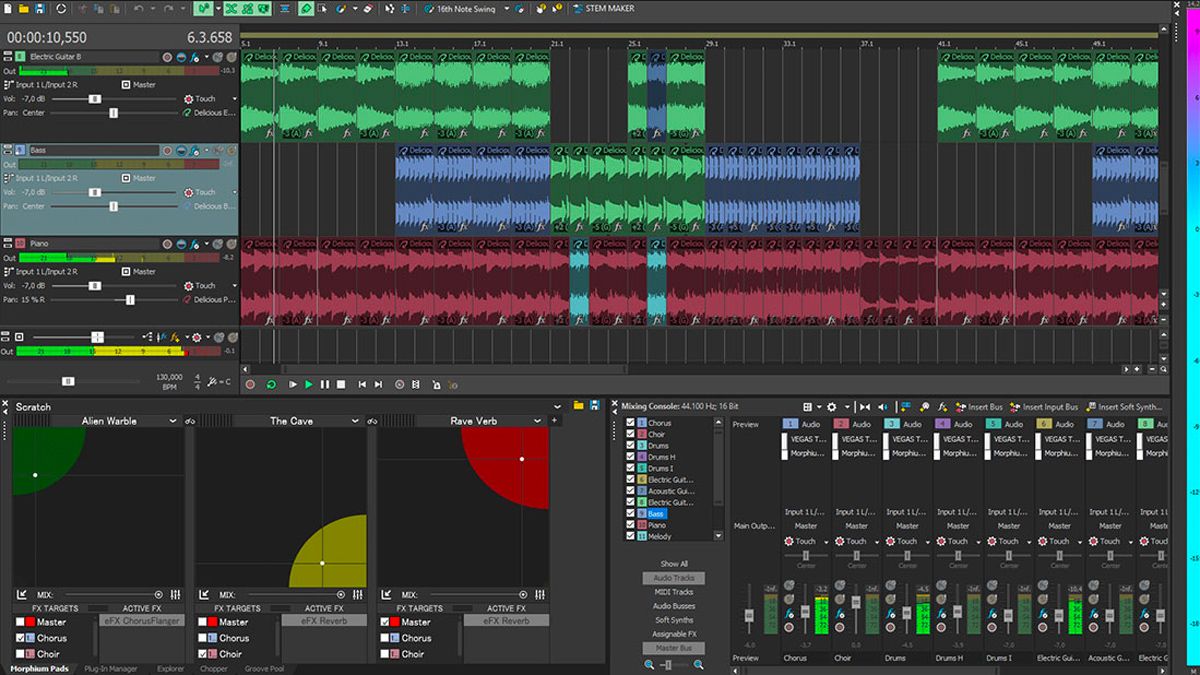
Task: Click the green Play button in the transport
Action: (309, 384)
